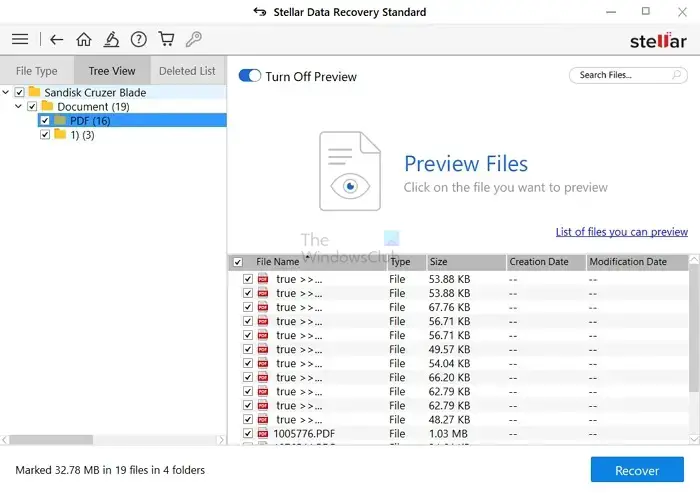The height and width of the screenshot is (493, 700).
Task: Click the stellar logo
Action: [658, 41]
